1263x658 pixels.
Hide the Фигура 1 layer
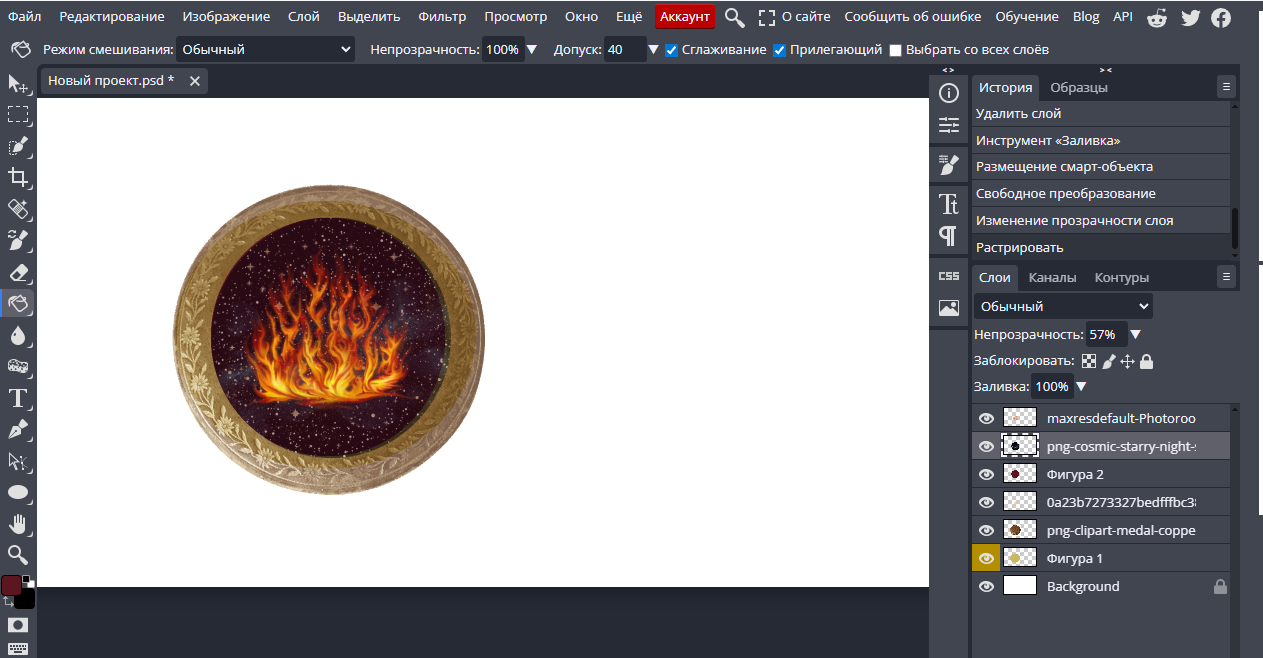click(x=986, y=558)
